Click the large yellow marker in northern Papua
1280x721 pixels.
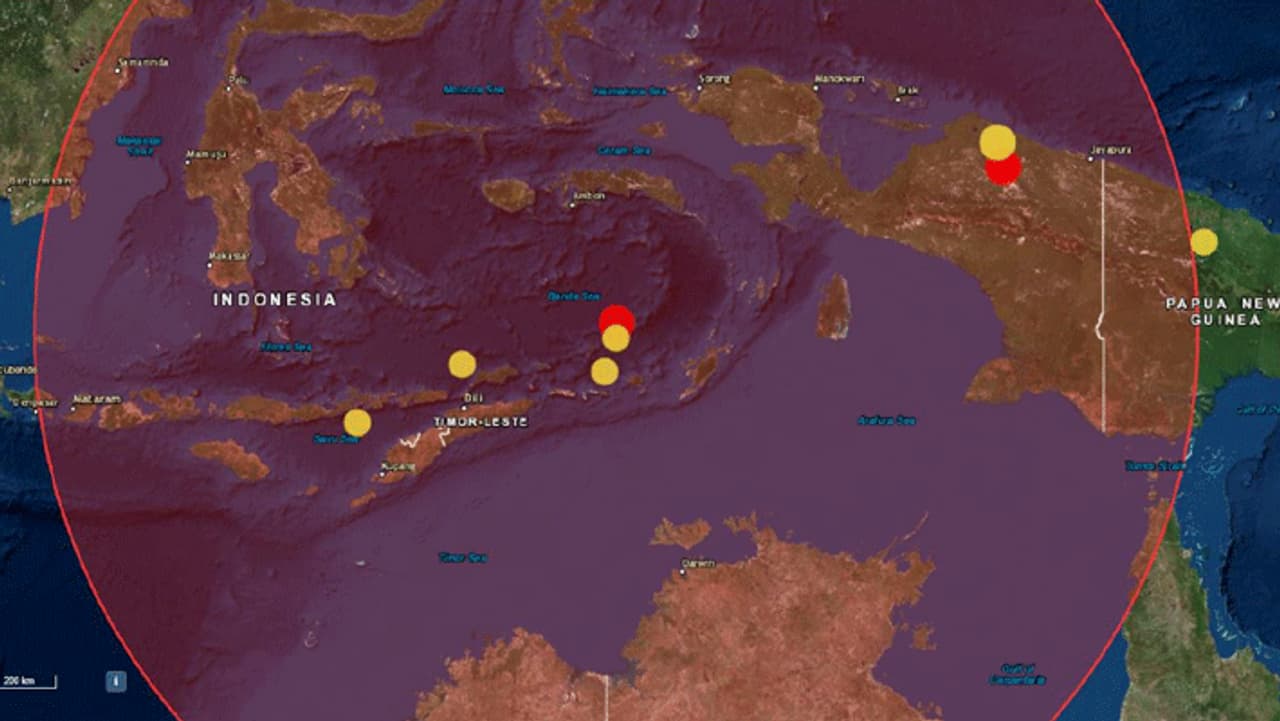[997, 142]
